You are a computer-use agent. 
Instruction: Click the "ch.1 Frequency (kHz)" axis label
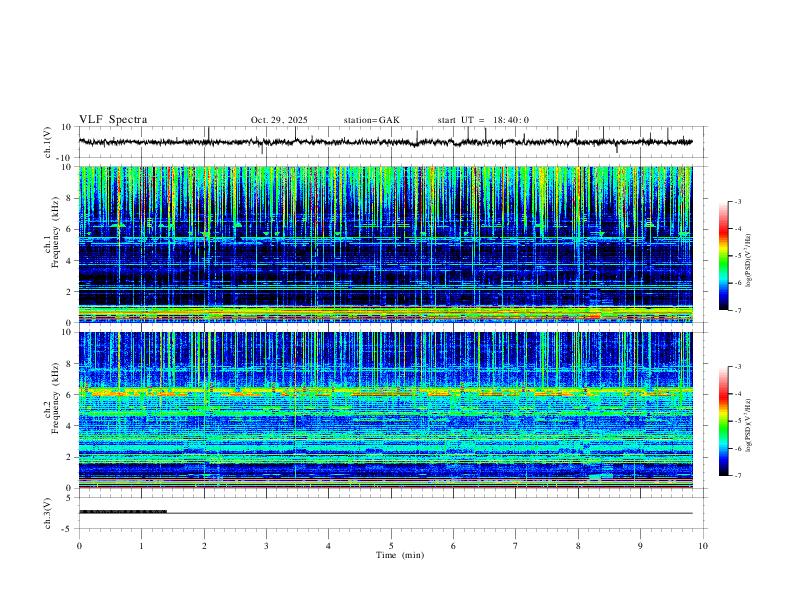(52, 230)
